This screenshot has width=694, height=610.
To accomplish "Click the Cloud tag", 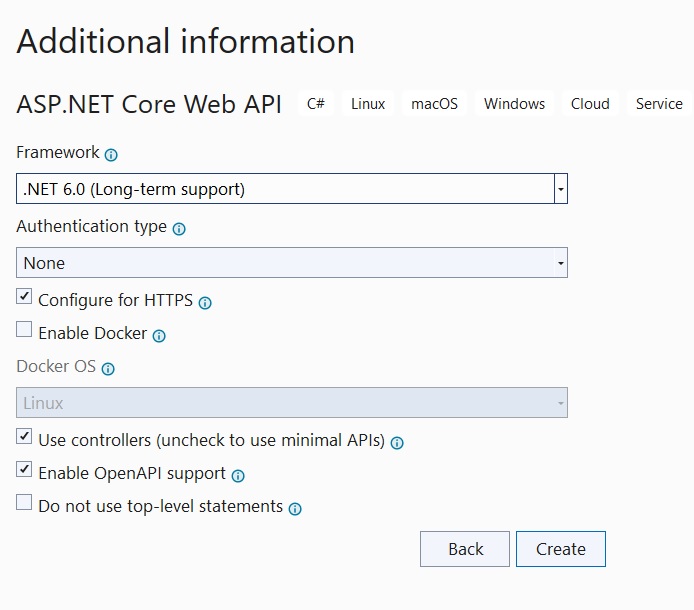I will tap(590, 104).
